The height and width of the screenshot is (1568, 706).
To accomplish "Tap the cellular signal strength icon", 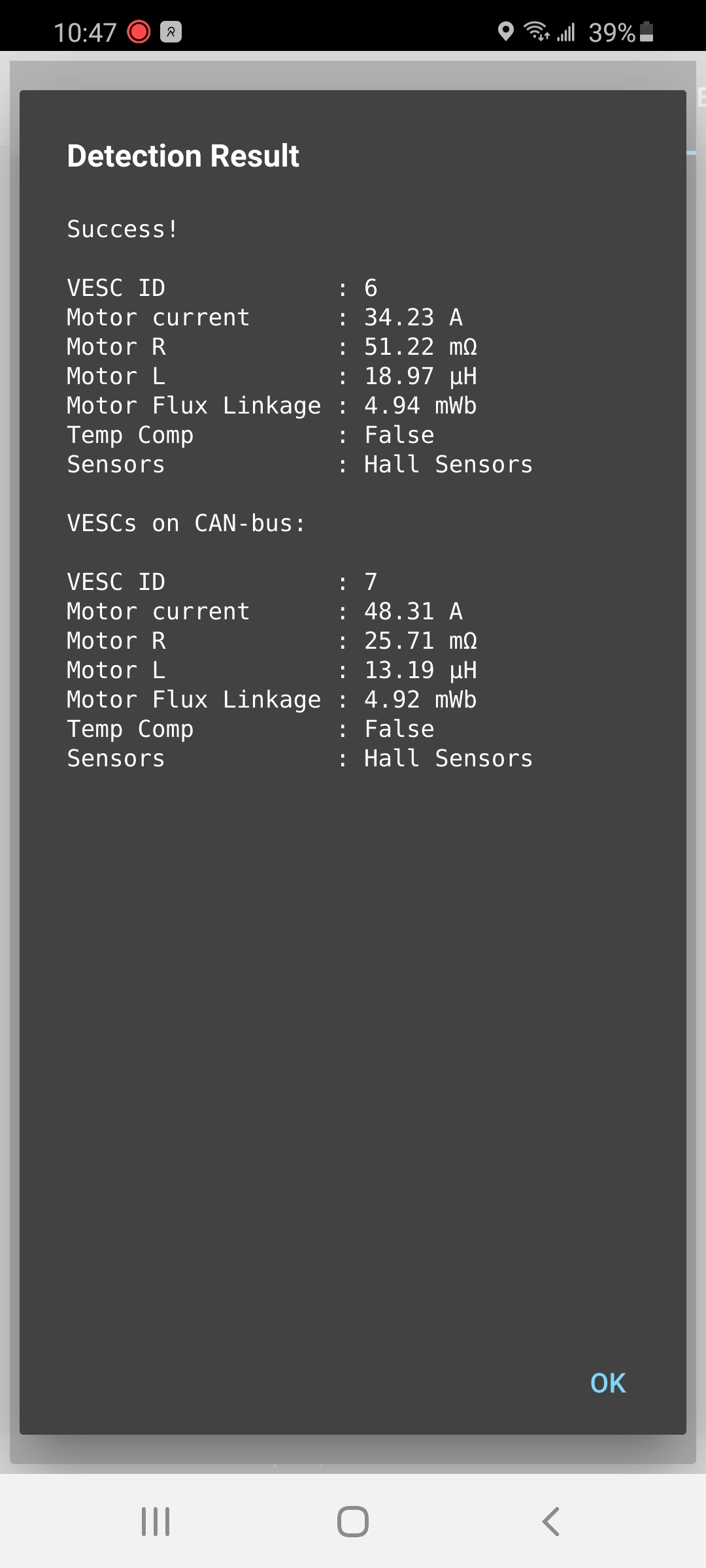I will [566, 31].
